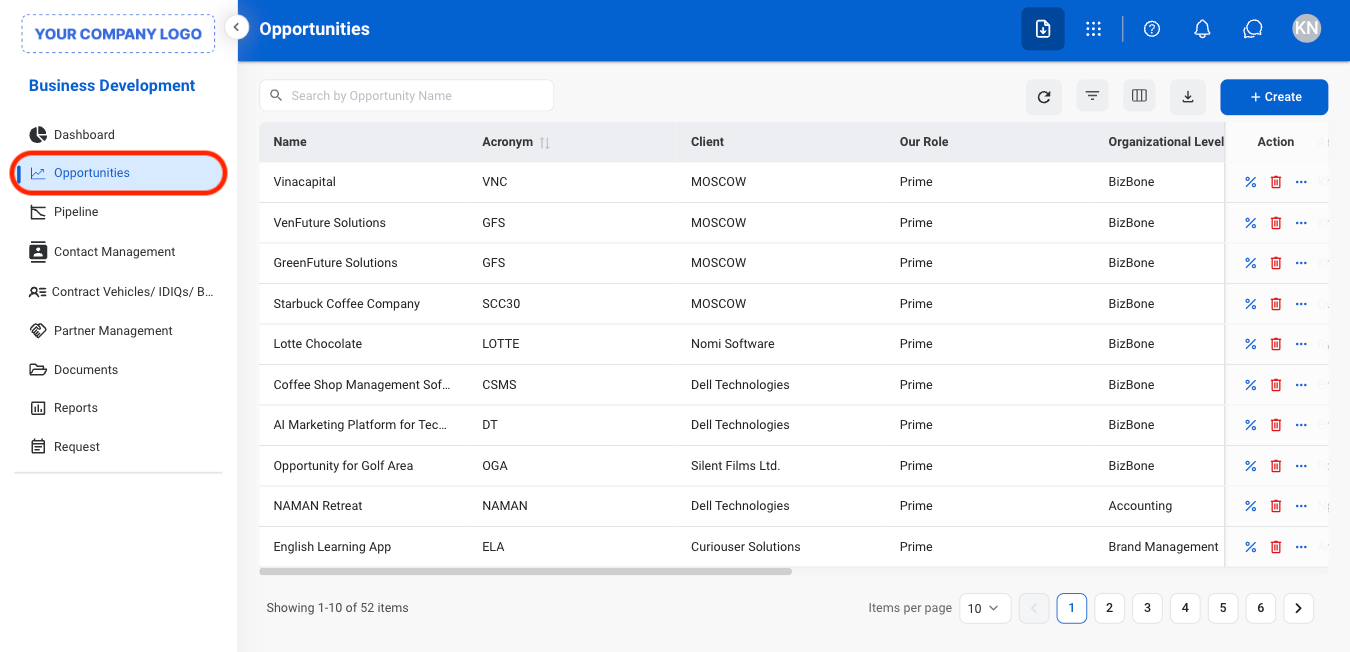Open more options for NAMAN Retreat row
1350x652 pixels.
1301,506
